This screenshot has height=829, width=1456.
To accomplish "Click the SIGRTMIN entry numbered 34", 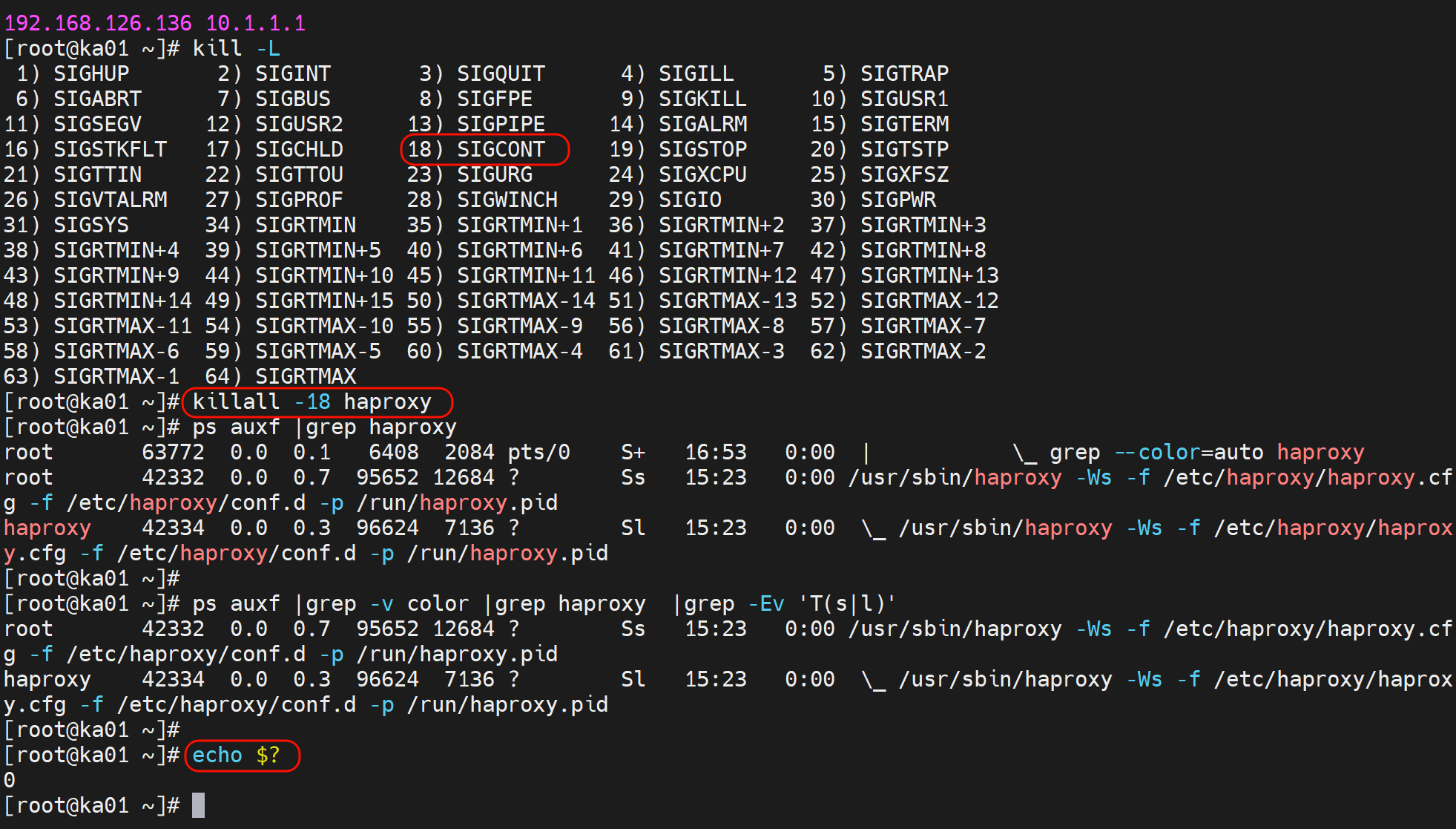I will point(305,225).
